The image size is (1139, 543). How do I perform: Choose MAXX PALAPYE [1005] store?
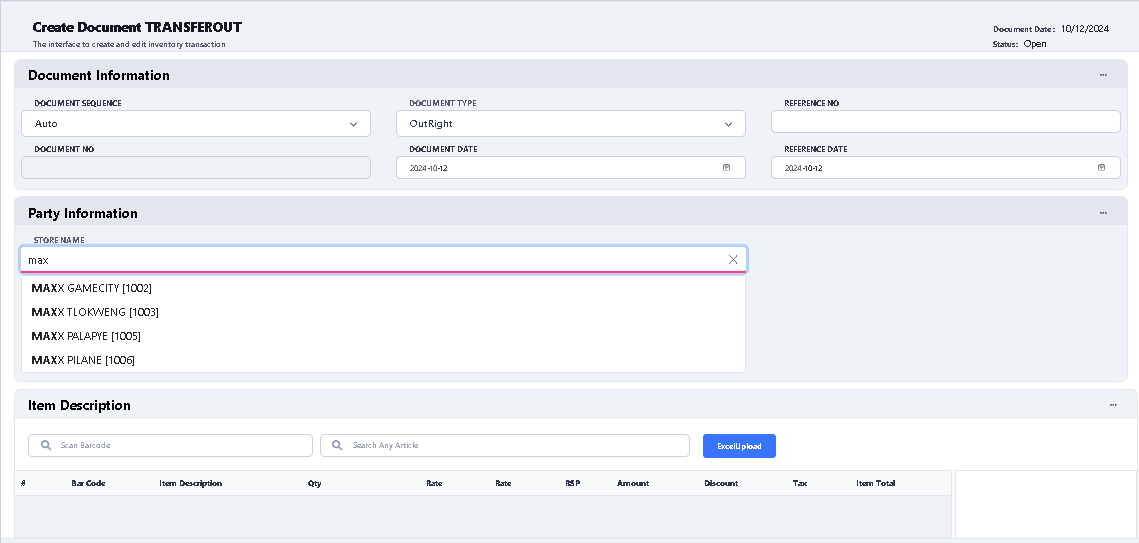pos(86,336)
